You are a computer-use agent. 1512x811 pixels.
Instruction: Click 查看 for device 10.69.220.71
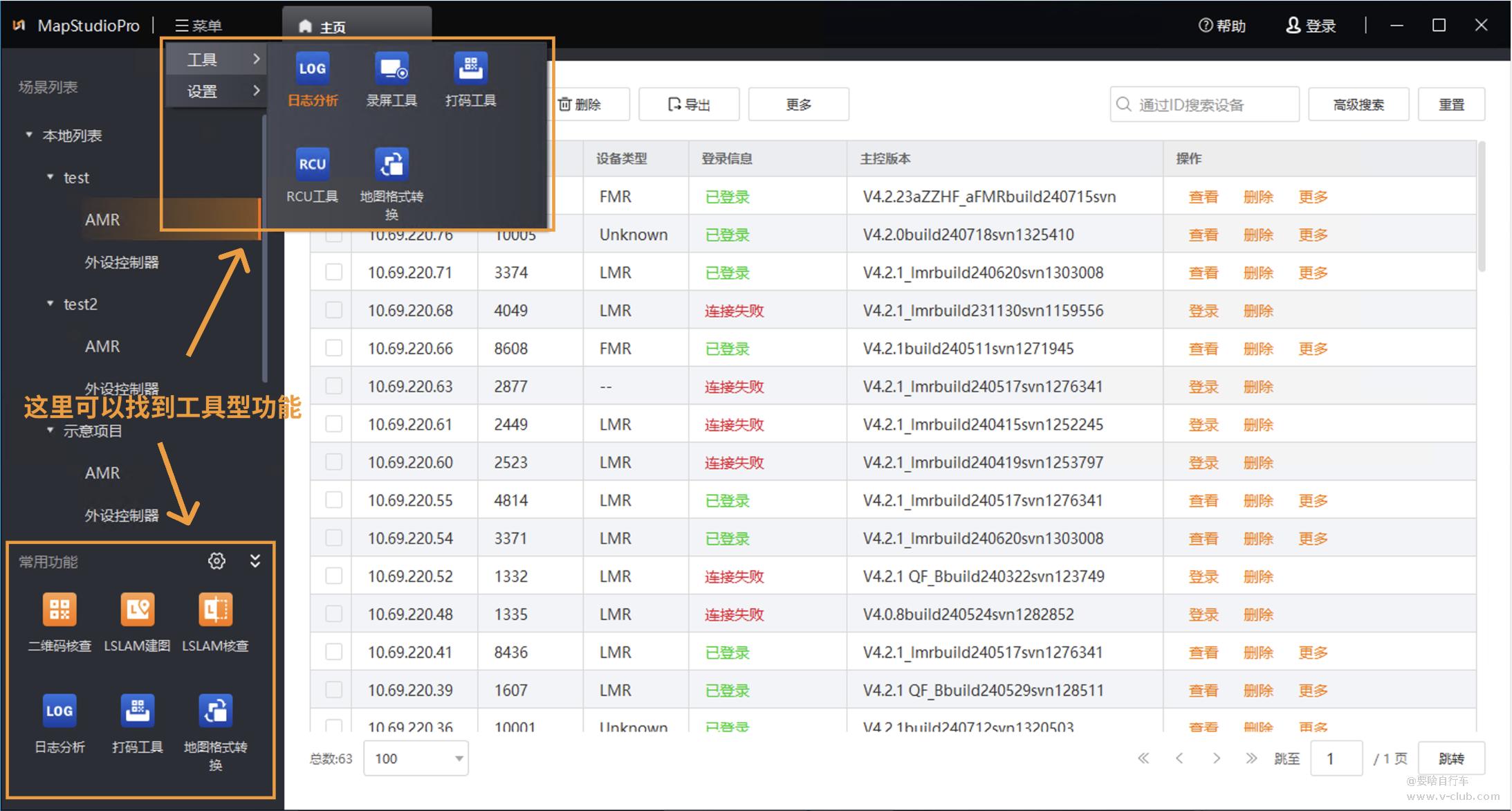(1204, 273)
